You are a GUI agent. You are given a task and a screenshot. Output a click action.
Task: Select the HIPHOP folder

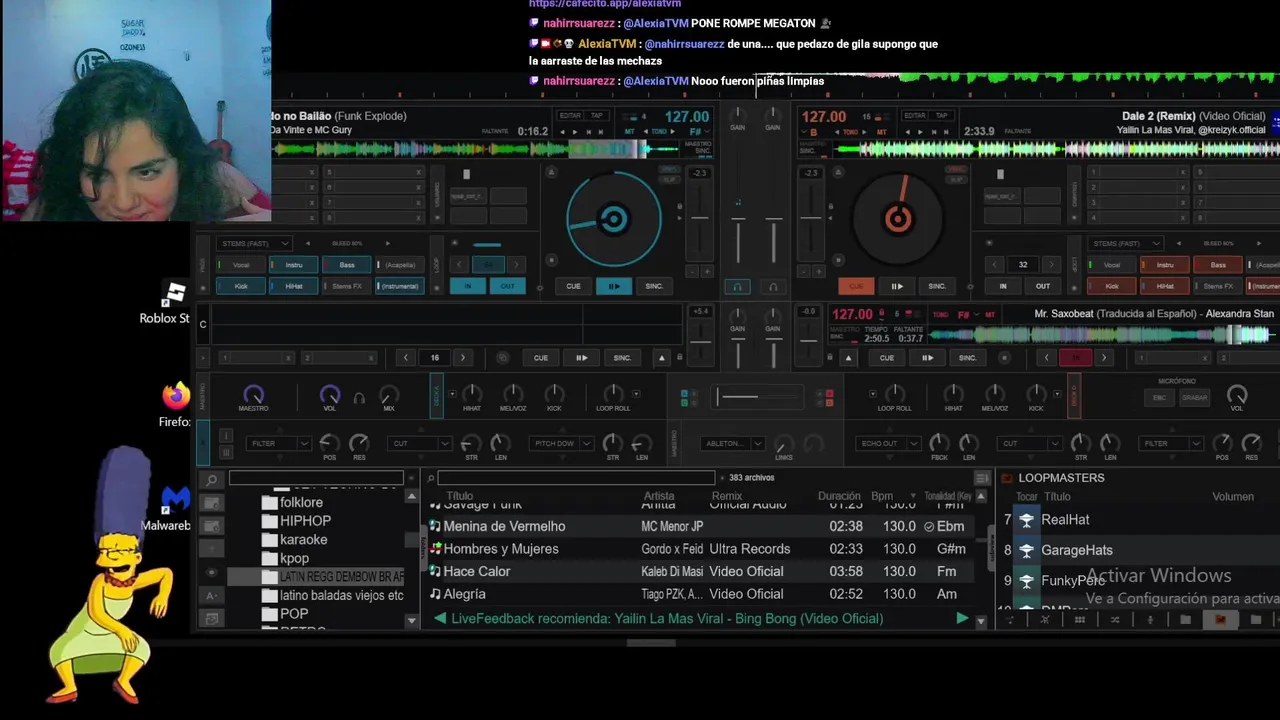pos(305,521)
